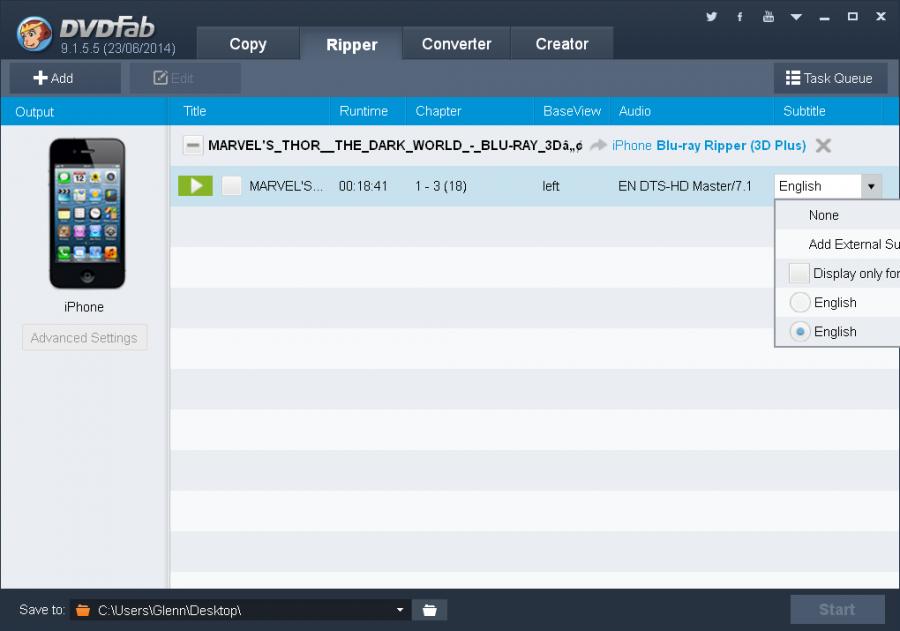Open the title bar dropdown menu arrow
This screenshot has height=631, width=900.
click(x=796, y=17)
